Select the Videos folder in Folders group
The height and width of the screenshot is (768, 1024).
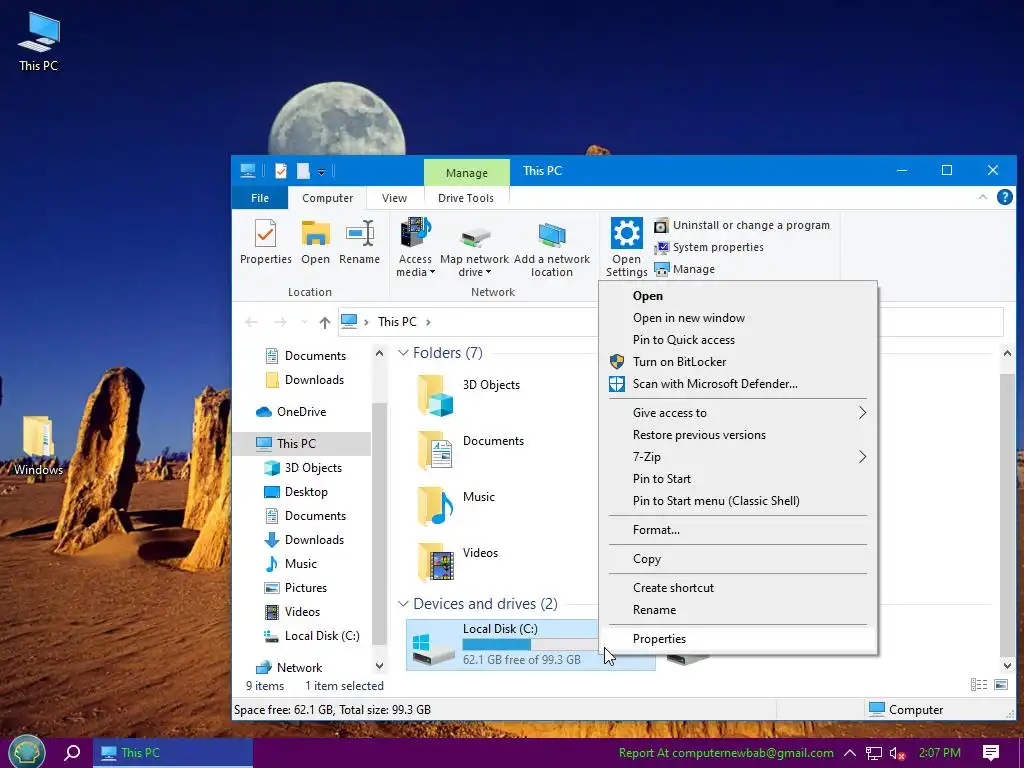(457, 562)
